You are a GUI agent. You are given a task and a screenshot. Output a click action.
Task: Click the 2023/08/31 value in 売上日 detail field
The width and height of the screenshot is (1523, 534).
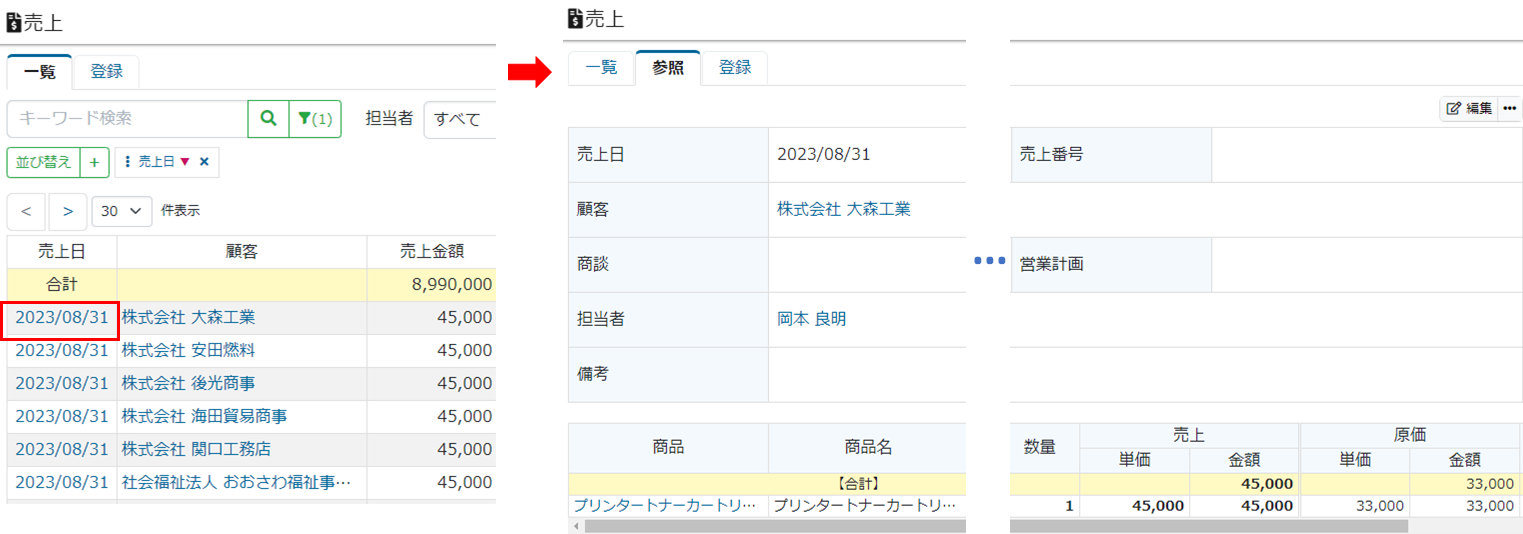(823, 154)
